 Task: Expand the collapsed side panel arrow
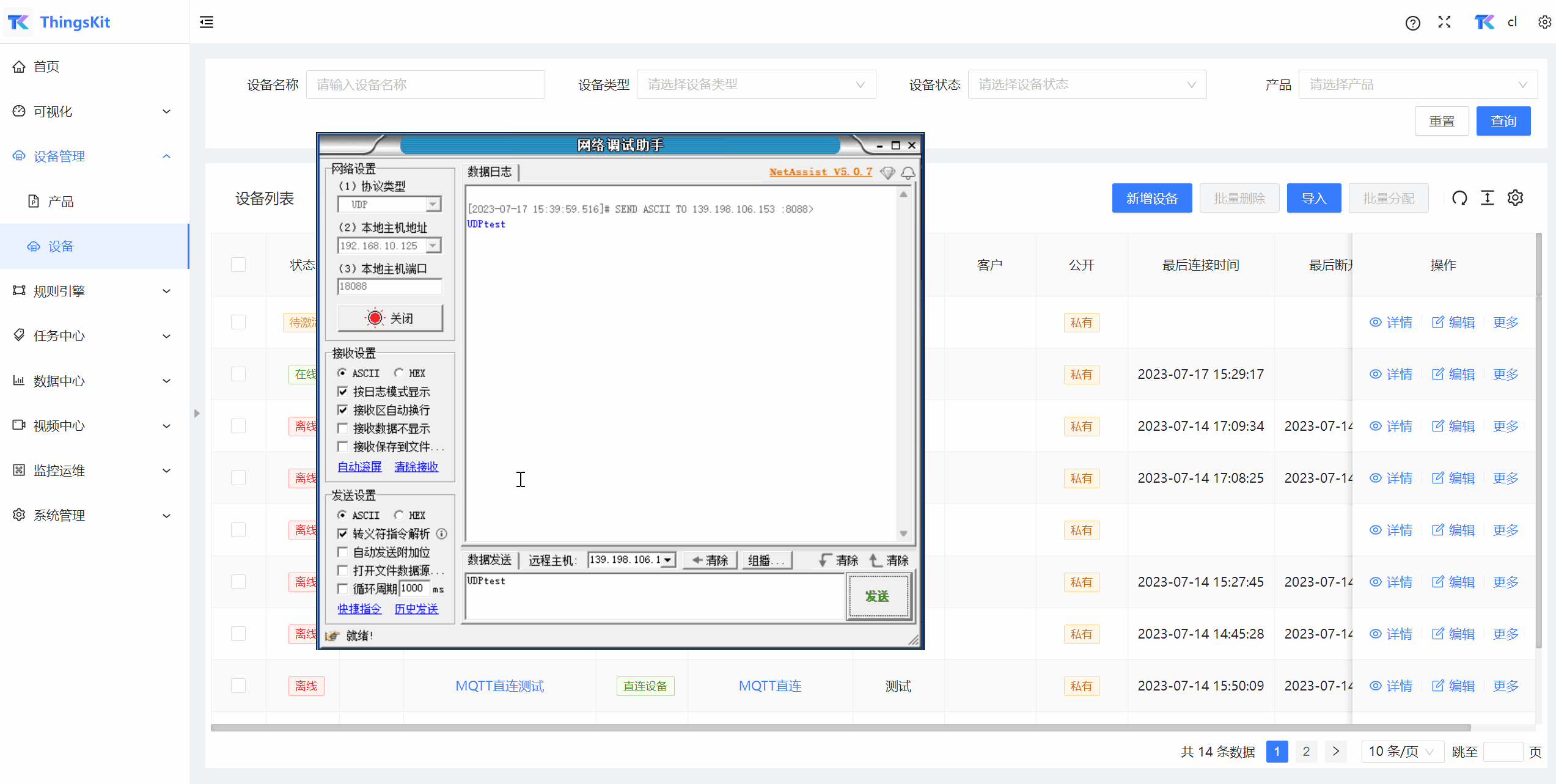197,414
